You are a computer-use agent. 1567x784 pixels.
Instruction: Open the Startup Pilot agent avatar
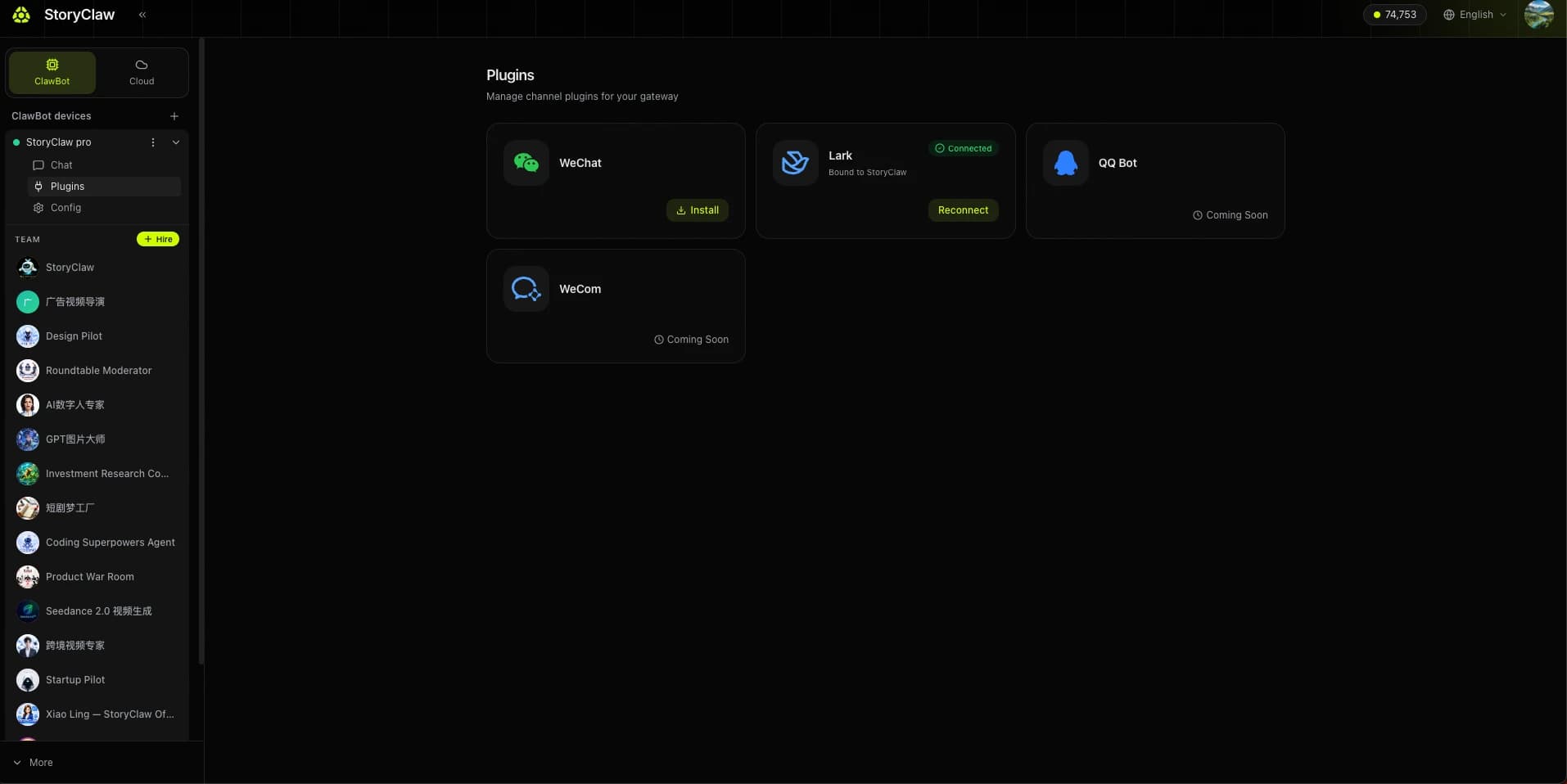[28, 680]
